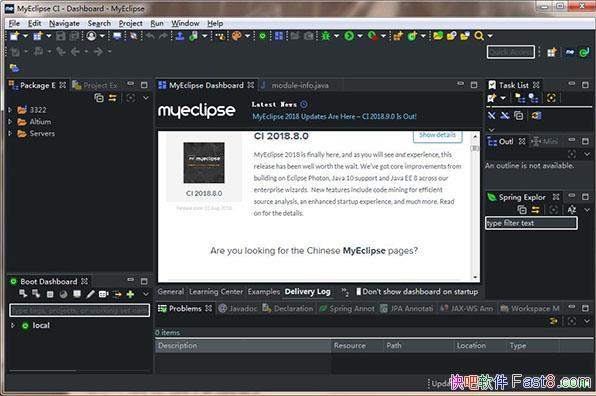Check 'Don't show dashboard on startup'
The height and width of the screenshot is (396, 596).
[358, 291]
